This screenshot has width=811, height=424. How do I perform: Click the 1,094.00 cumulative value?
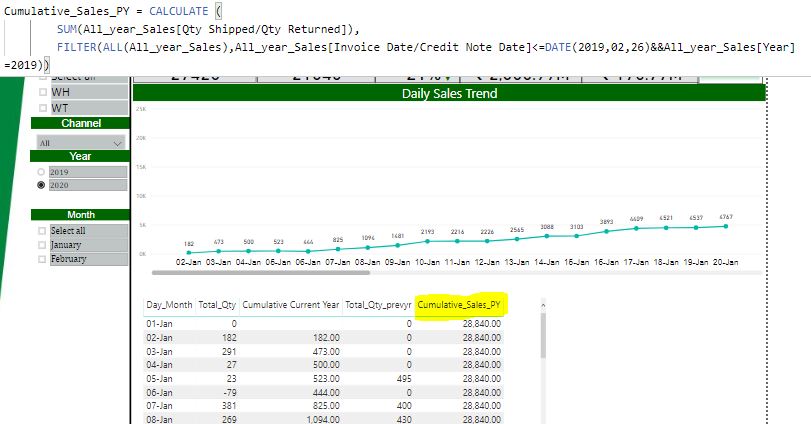click(323, 419)
